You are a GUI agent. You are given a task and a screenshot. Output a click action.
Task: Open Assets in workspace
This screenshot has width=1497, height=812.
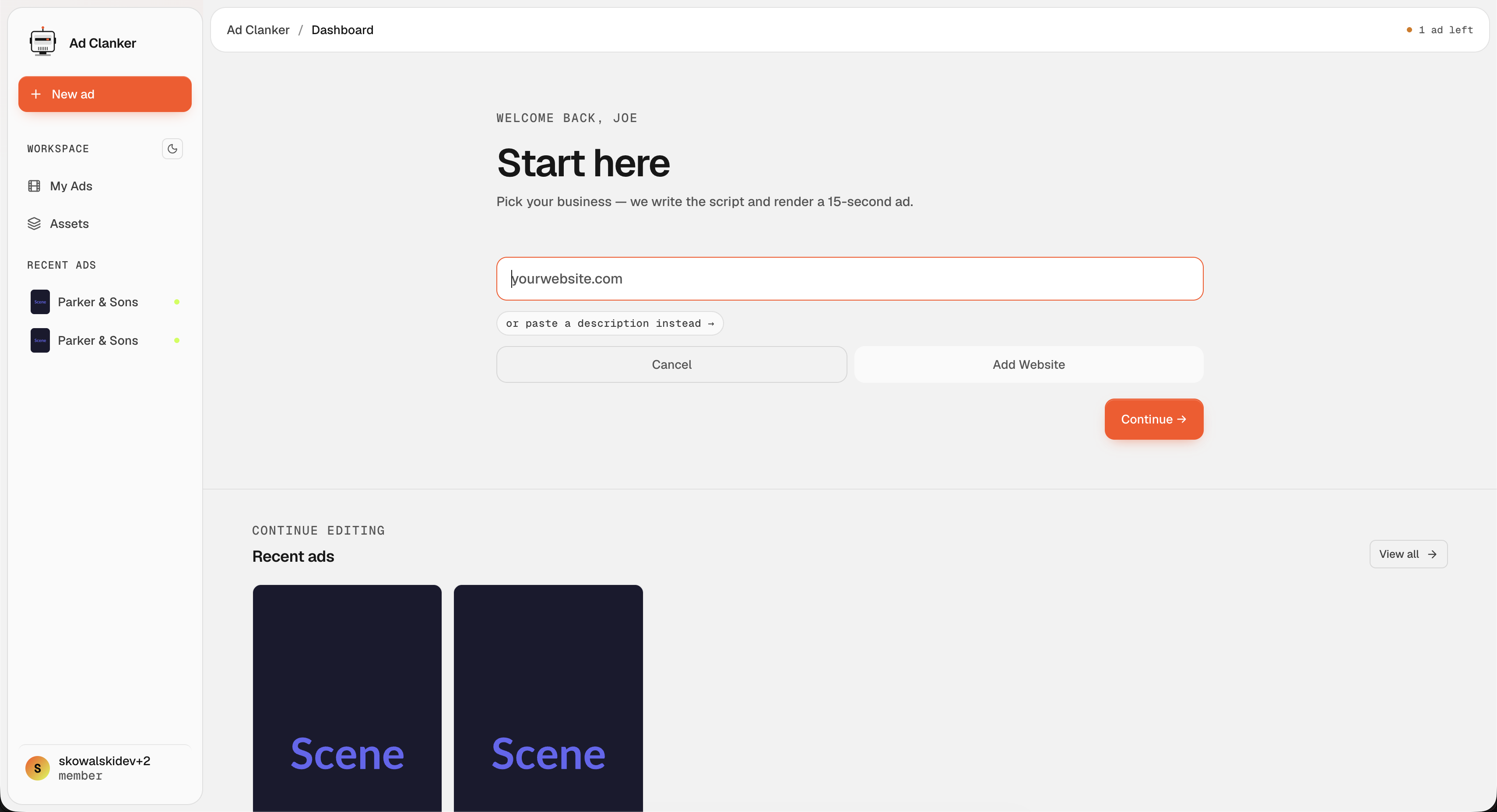[105, 224]
